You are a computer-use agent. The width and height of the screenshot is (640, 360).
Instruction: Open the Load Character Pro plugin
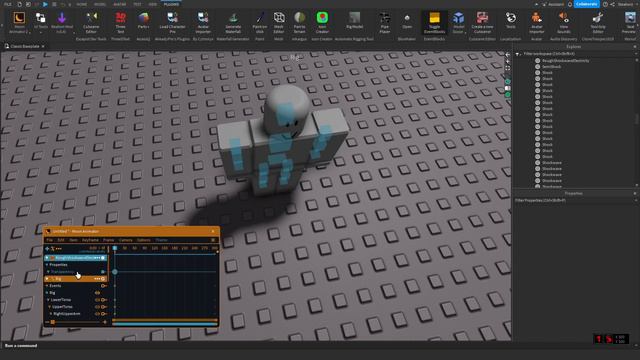pyautogui.click(x=172, y=22)
